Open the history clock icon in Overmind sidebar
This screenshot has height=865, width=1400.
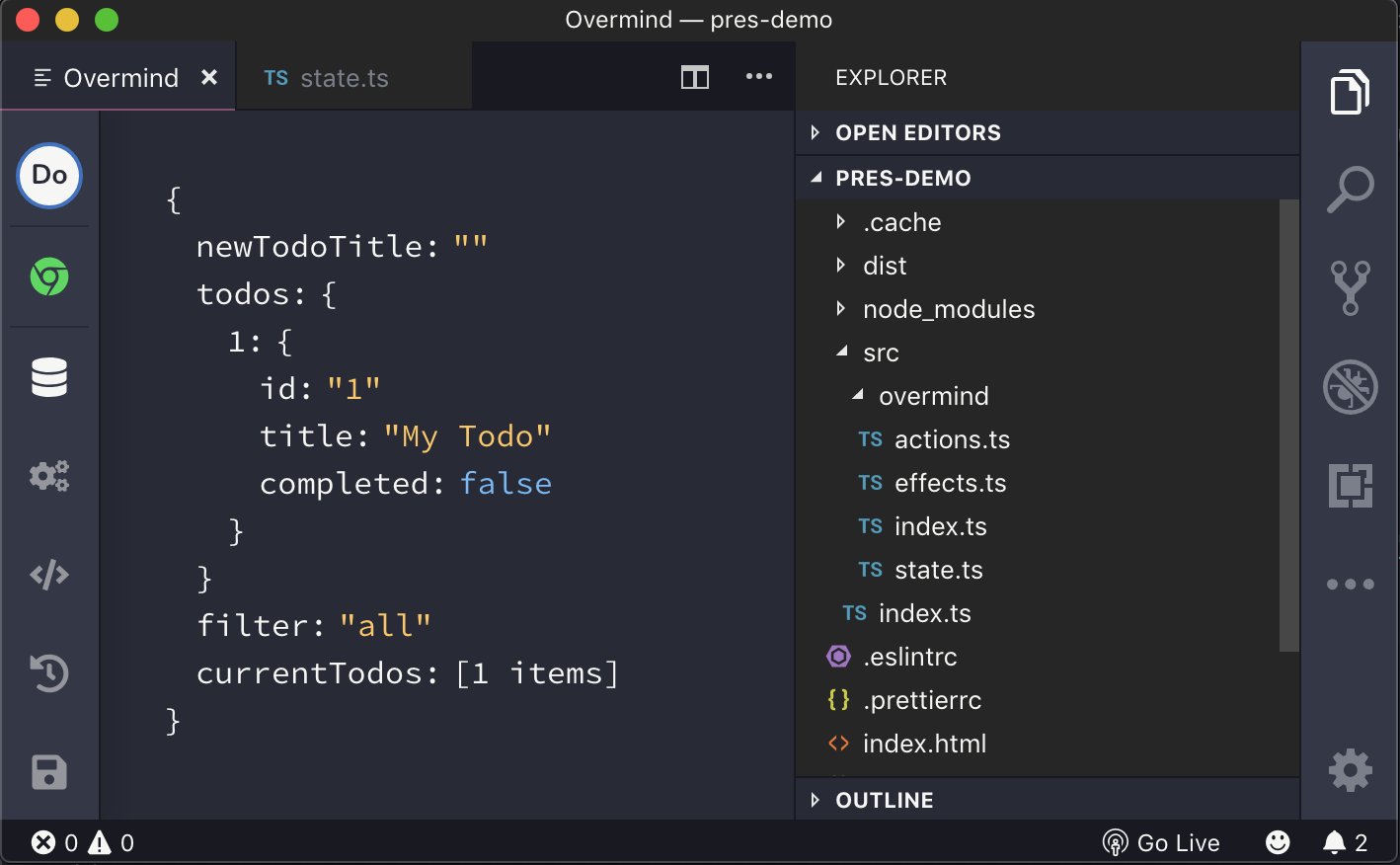[x=49, y=673]
